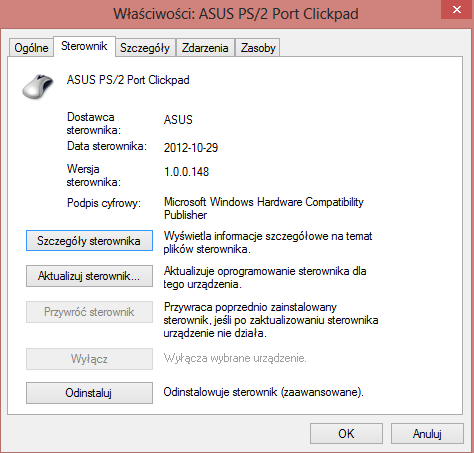This screenshot has width=474, height=453.
Task: Click the driver date 2012-10-29
Action: pyautogui.click(x=191, y=148)
